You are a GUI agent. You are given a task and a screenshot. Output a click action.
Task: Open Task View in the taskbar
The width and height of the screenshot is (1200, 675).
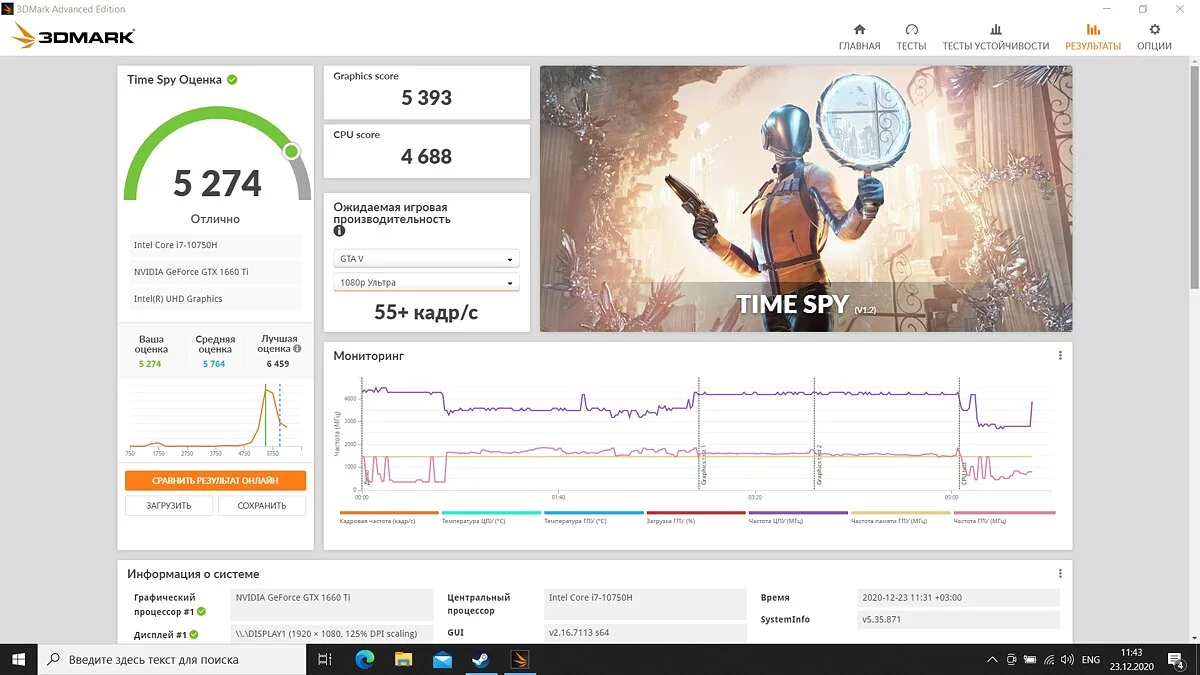[x=324, y=659]
